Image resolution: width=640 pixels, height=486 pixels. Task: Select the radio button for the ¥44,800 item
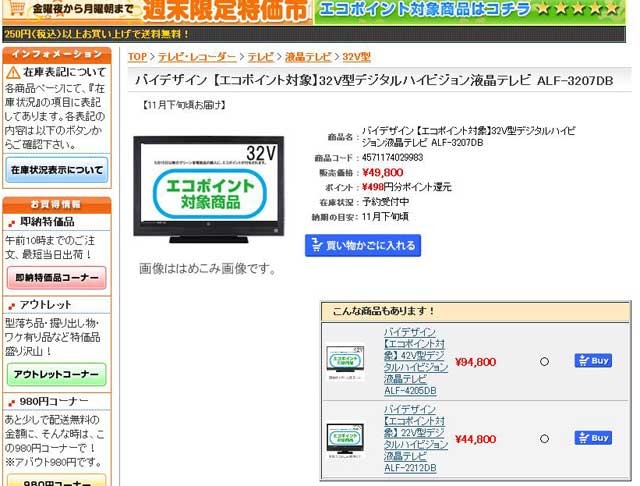coord(544,439)
